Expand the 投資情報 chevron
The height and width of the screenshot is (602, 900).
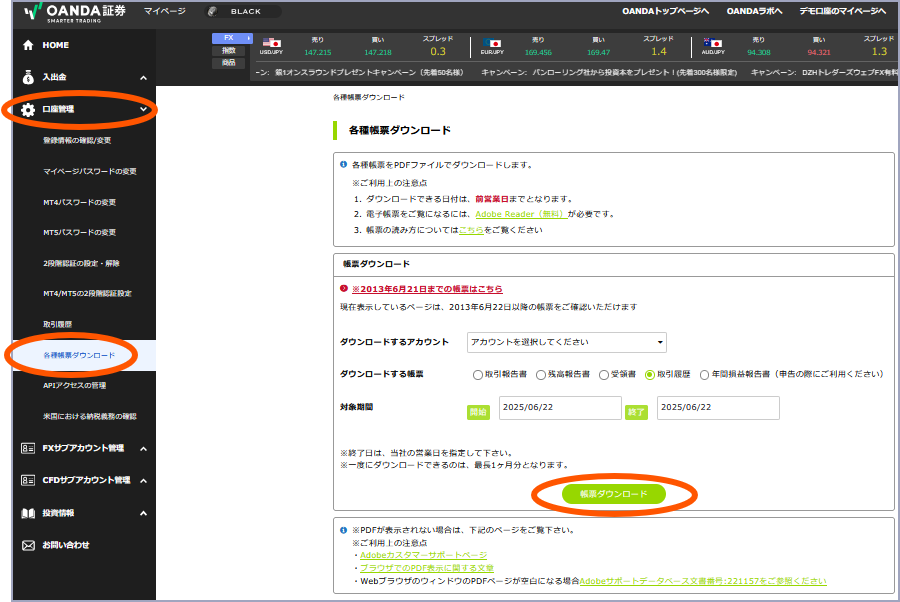pos(143,514)
